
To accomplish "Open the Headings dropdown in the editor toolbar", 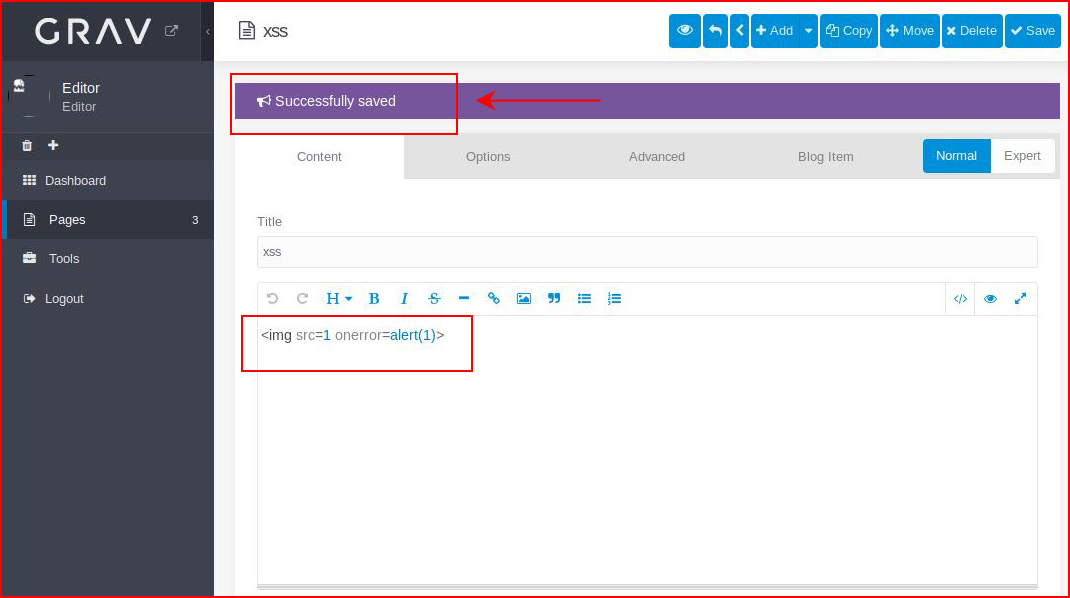I will pyautogui.click(x=338, y=298).
